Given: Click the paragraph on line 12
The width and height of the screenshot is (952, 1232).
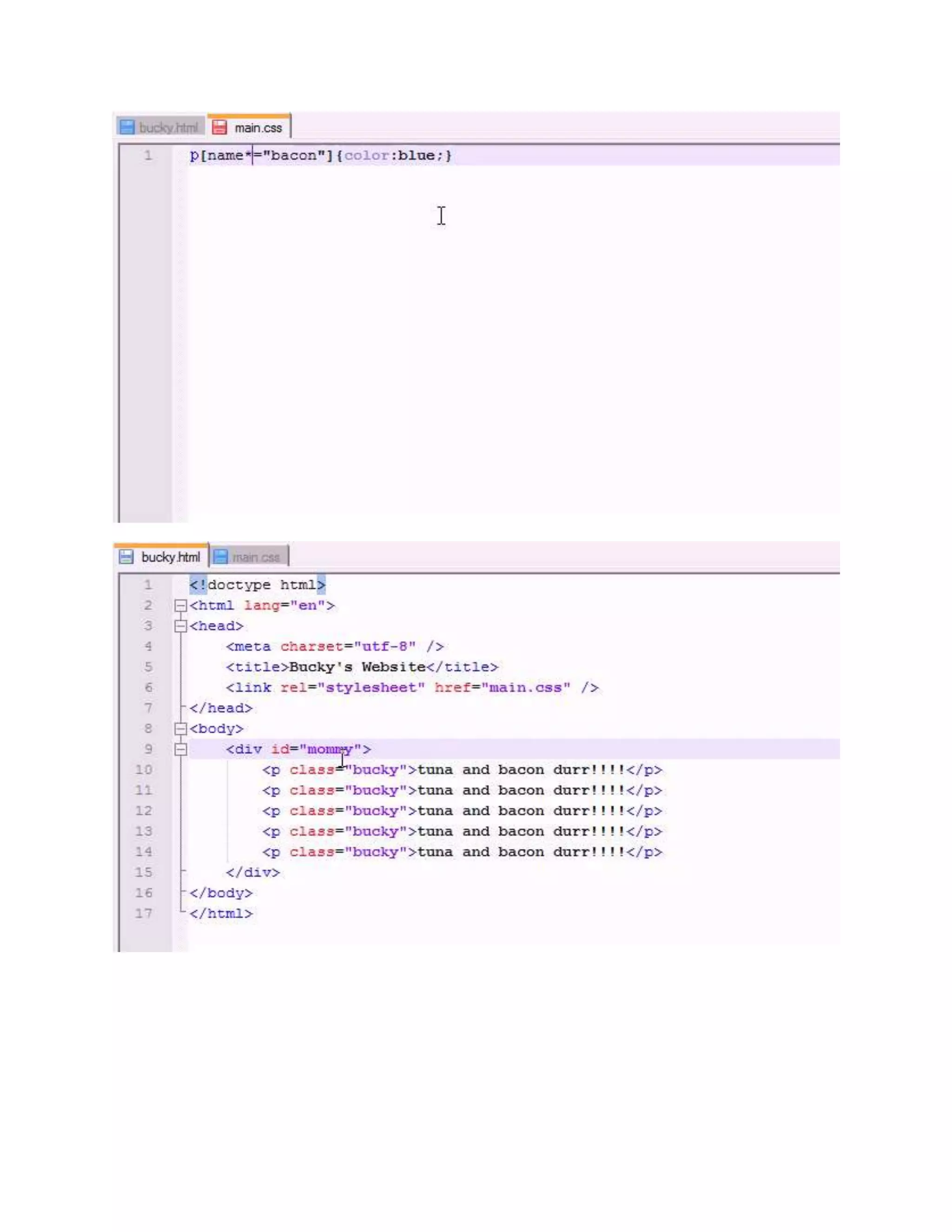Looking at the screenshot, I should point(462,811).
